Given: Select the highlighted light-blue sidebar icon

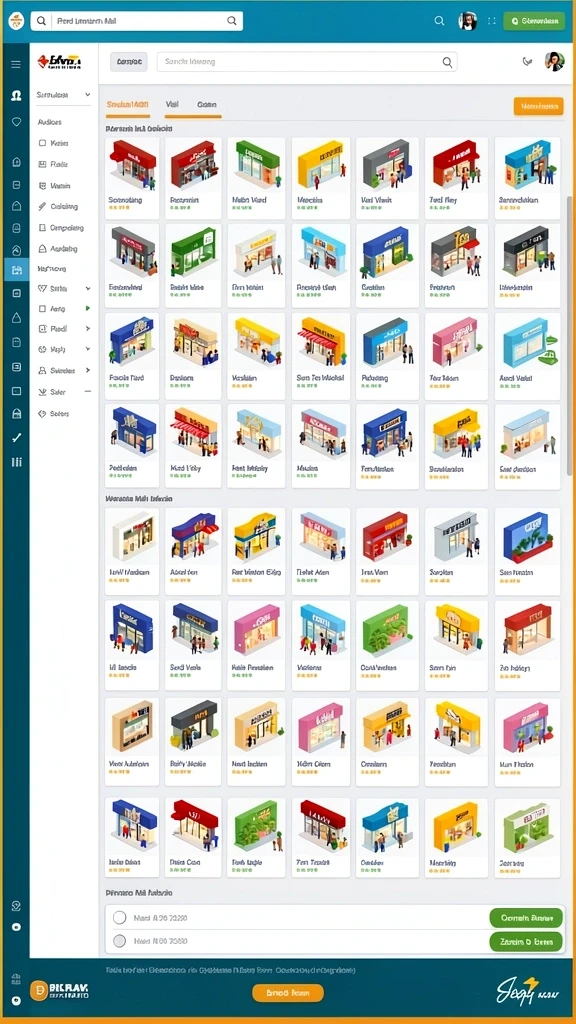Looking at the screenshot, I should (x=16, y=269).
